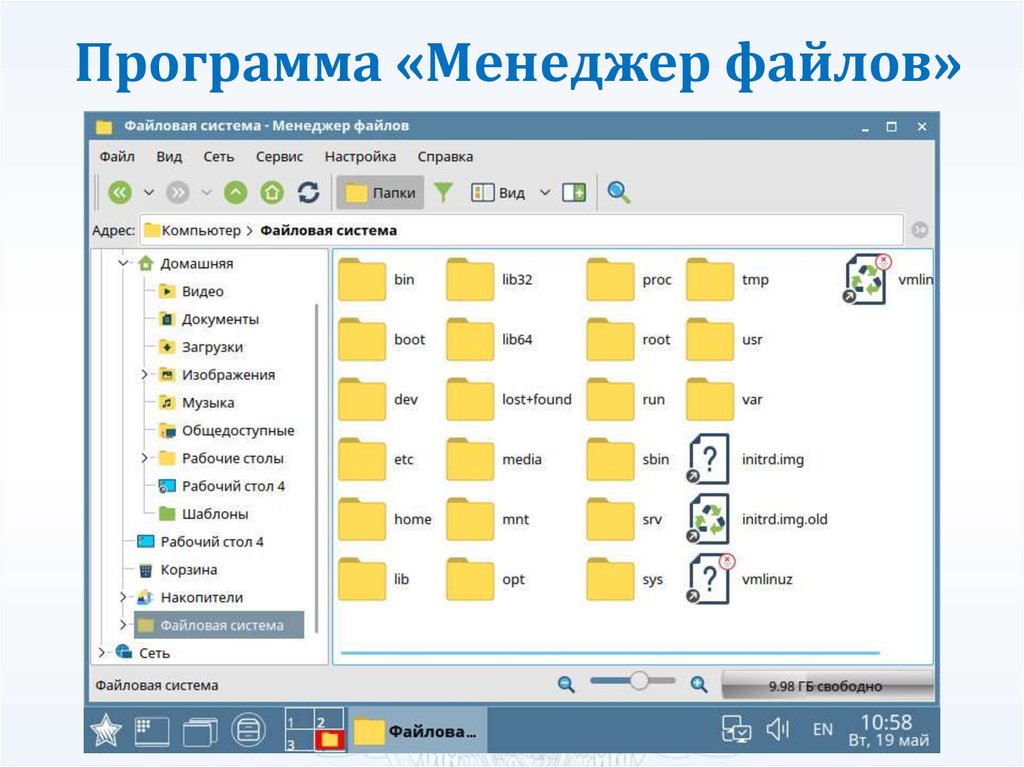
Task: Switch to desktop 1 in the workspace pager
Action: coord(300,719)
